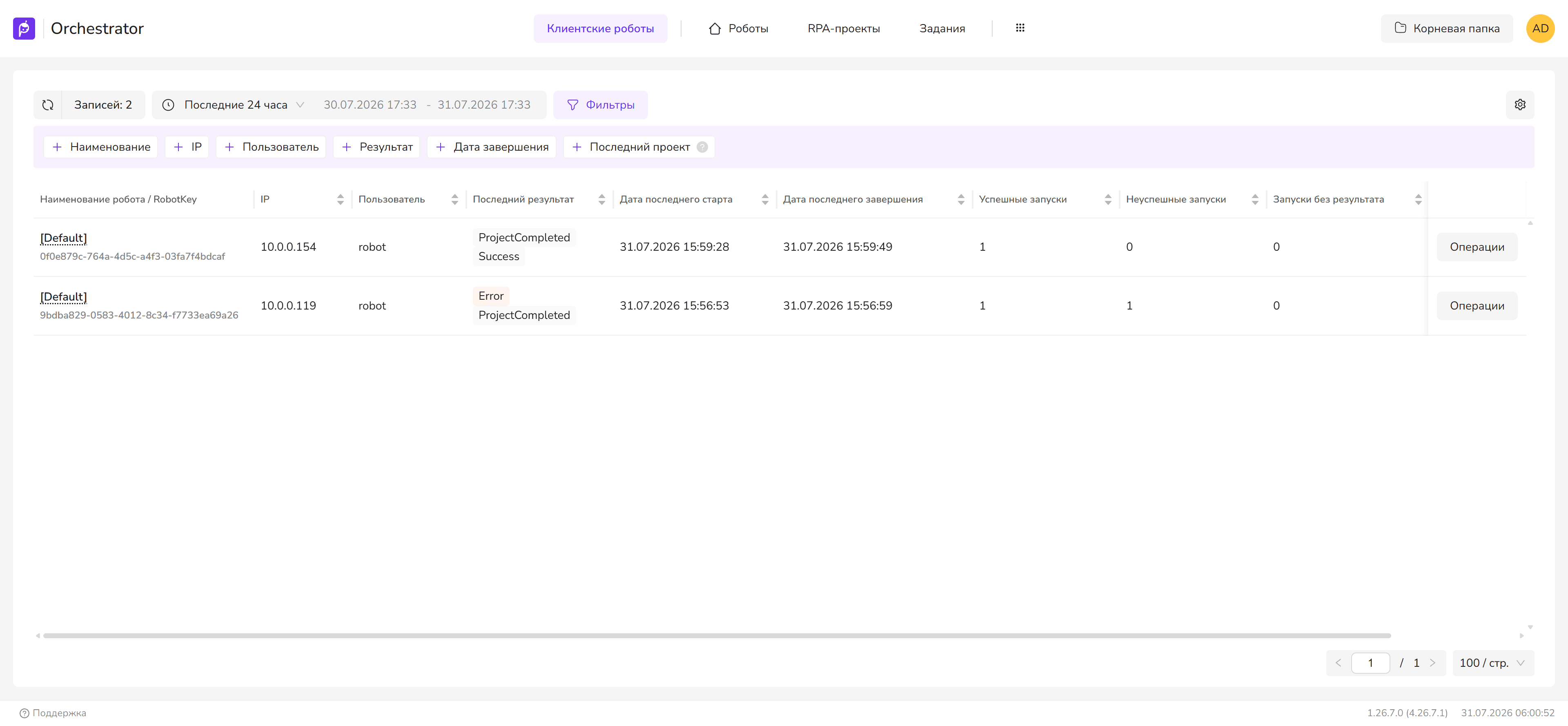The image size is (1568, 726).
Task: Open table settings gear icon
Action: point(1520,105)
